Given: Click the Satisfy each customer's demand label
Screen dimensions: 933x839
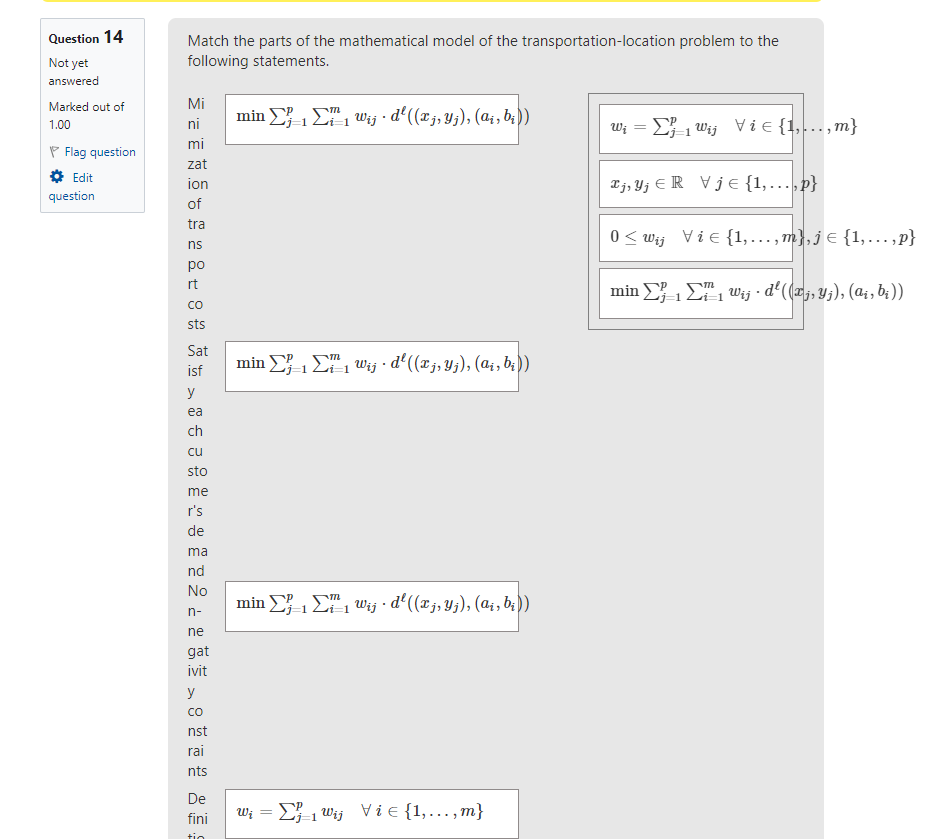Looking at the screenshot, I should click(x=198, y=461).
